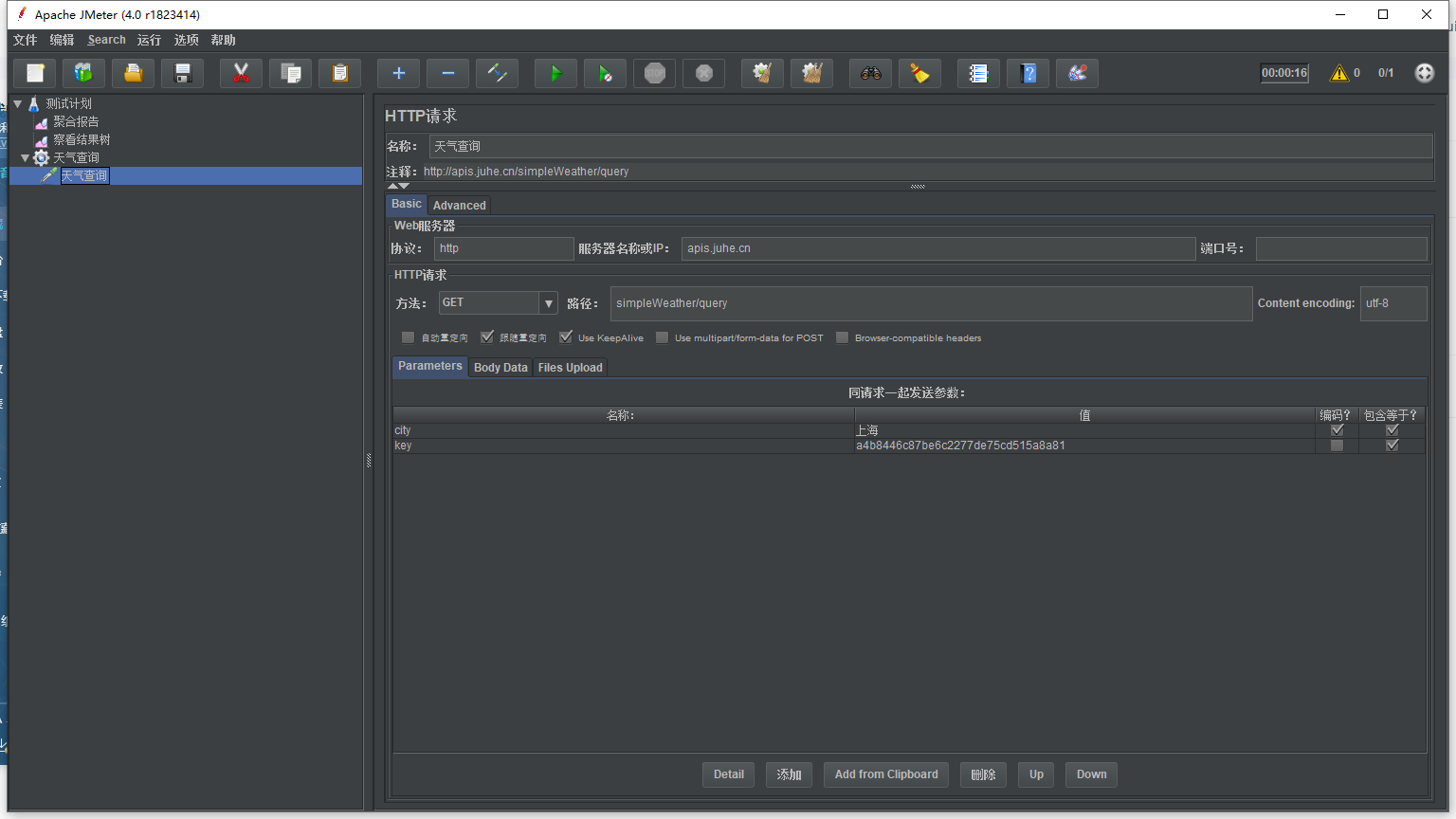Screen dimensions: 1456x819
Task: Toggle the comment panel collapse arrows
Action: (398, 186)
